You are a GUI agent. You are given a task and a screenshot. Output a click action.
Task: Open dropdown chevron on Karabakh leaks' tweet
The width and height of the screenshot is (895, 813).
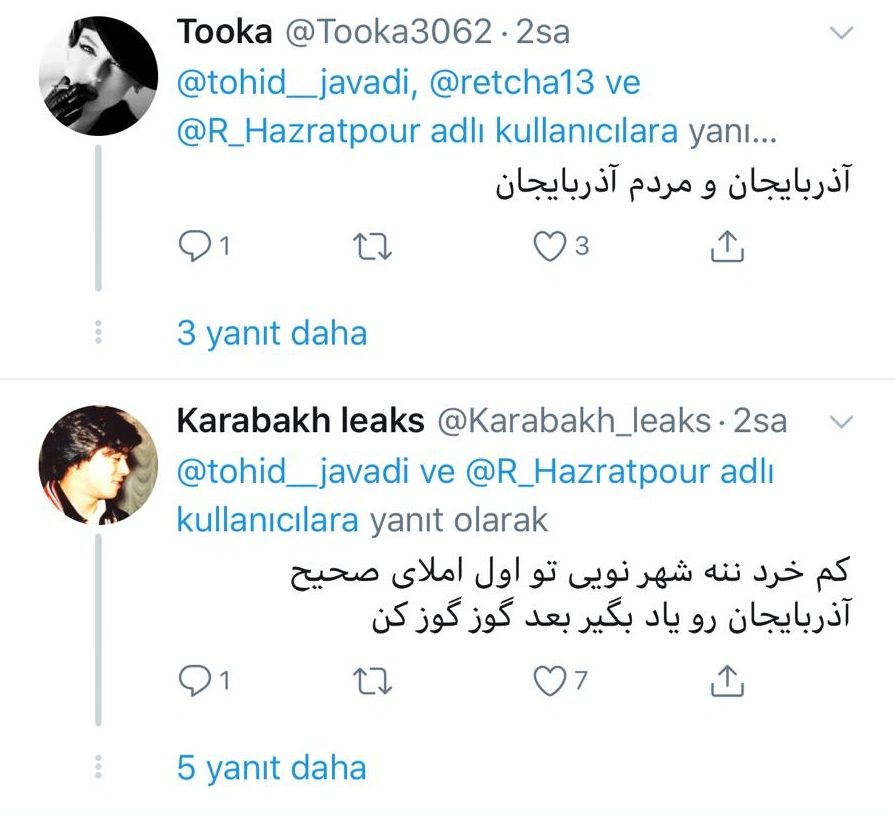coord(842,422)
